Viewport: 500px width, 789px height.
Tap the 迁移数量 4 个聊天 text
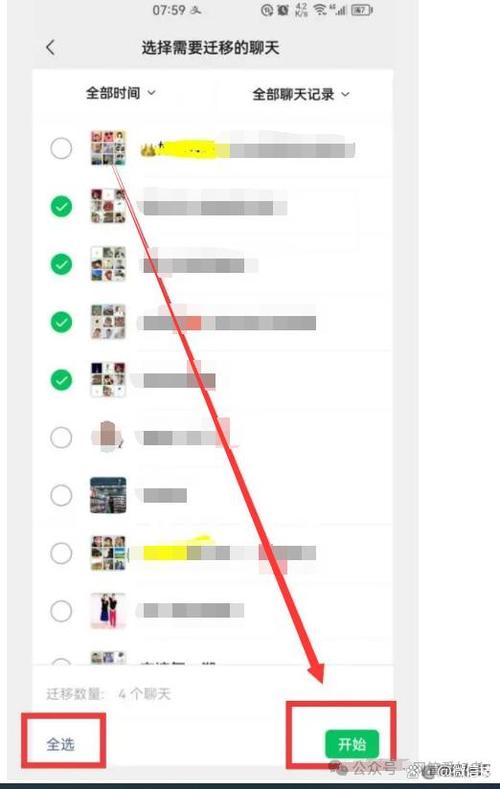109,694
